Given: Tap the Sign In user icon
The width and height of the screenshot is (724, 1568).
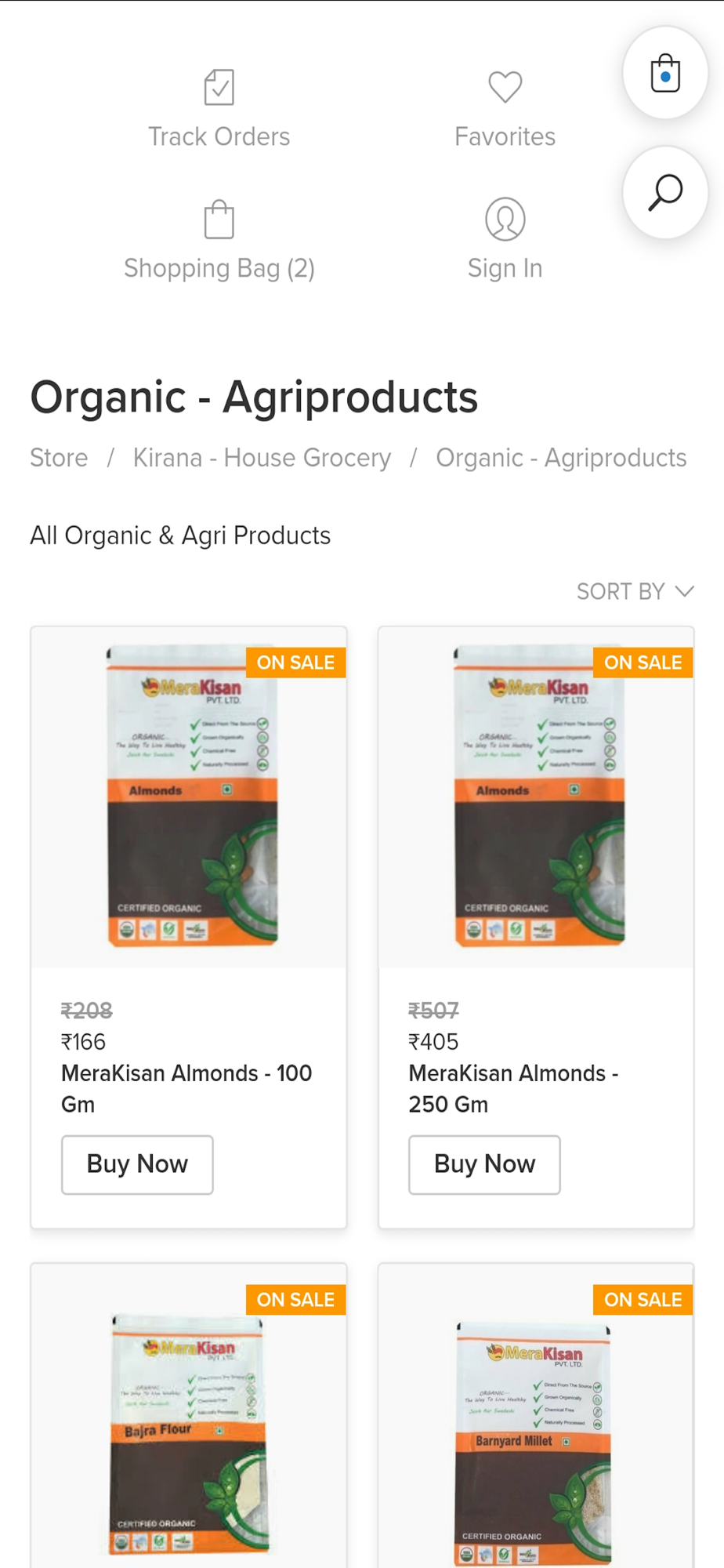Looking at the screenshot, I should pyautogui.click(x=505, y=220).
